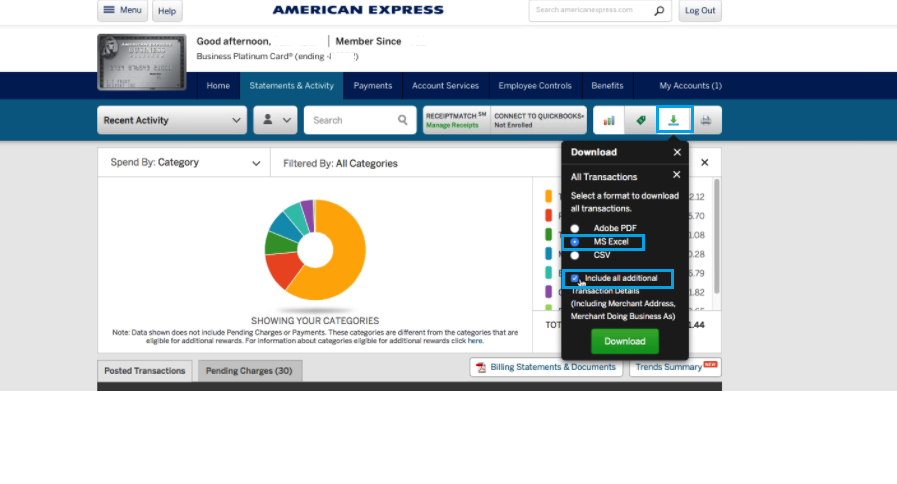
Task: Click the download arrow icon in toolbar
Action: [674, 120]
